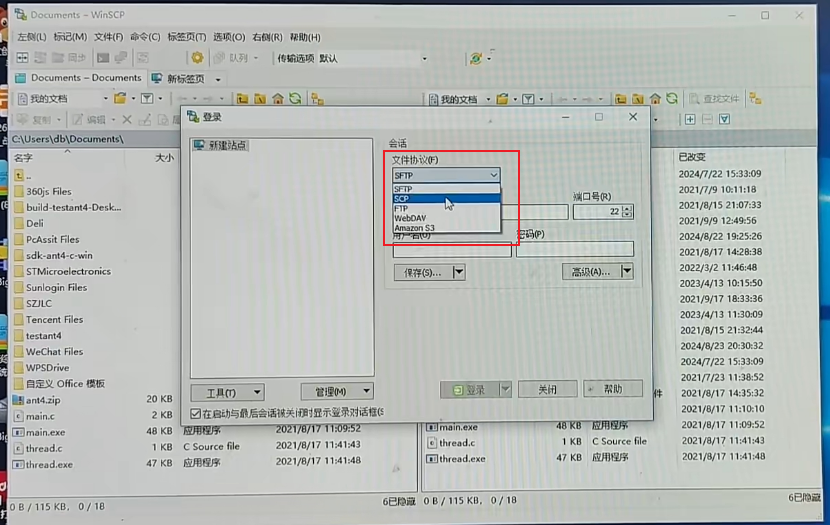Toggle the show login dialog on startup checkbox
Screen dimensions: 830x525
195,413
